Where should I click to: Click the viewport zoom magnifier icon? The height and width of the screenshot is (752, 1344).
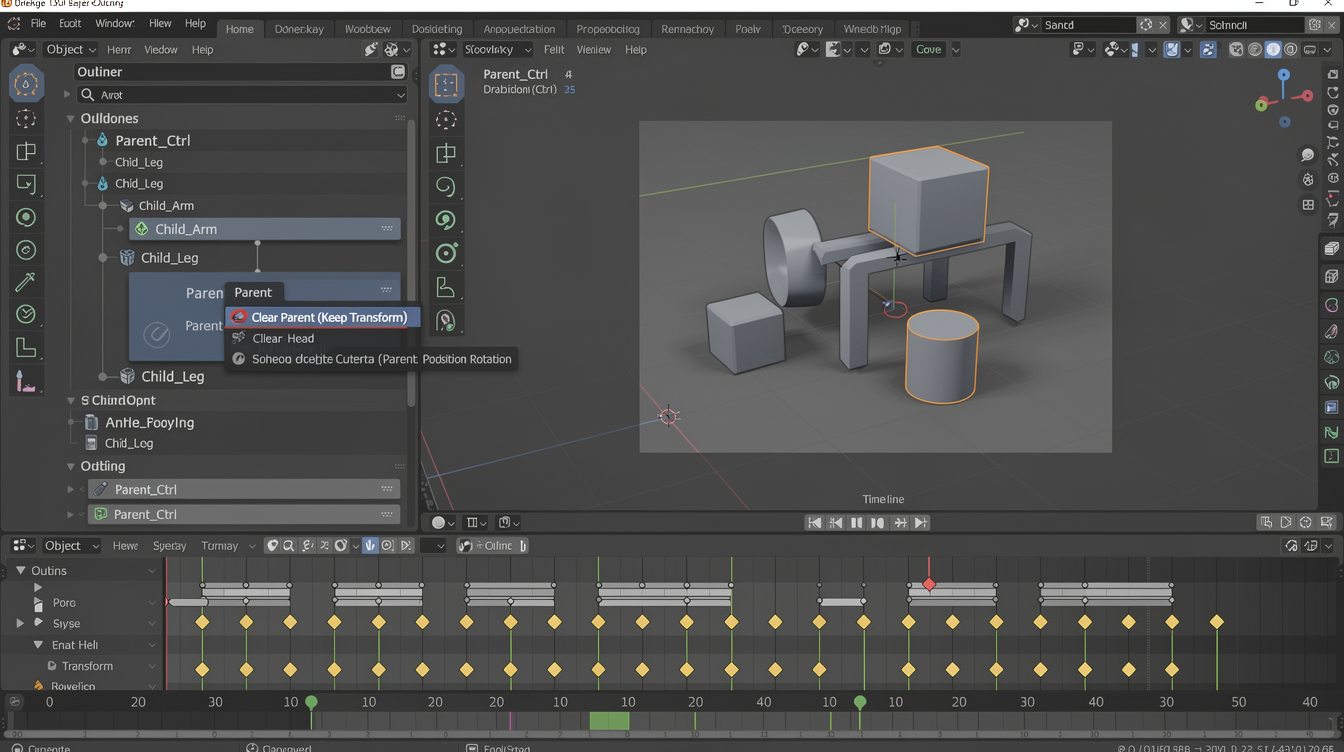(x=1307, y=155)
